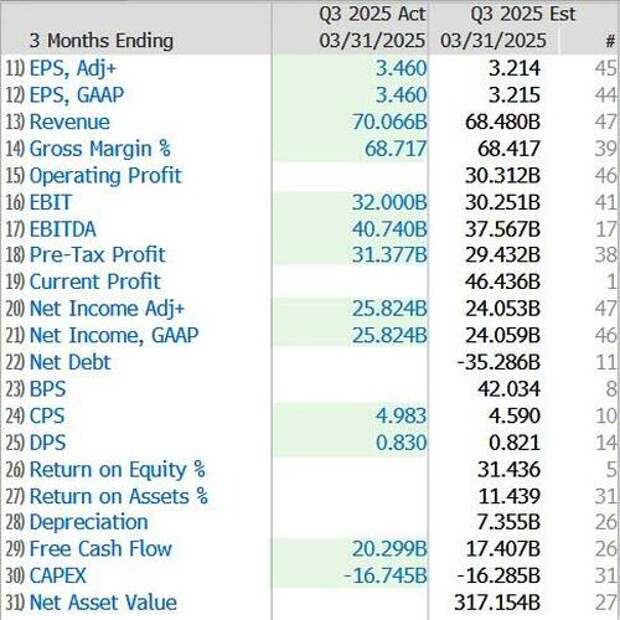The image size is (620, 620).
Task: Click the Net Debt metric
Action: (x=70, y=362)
